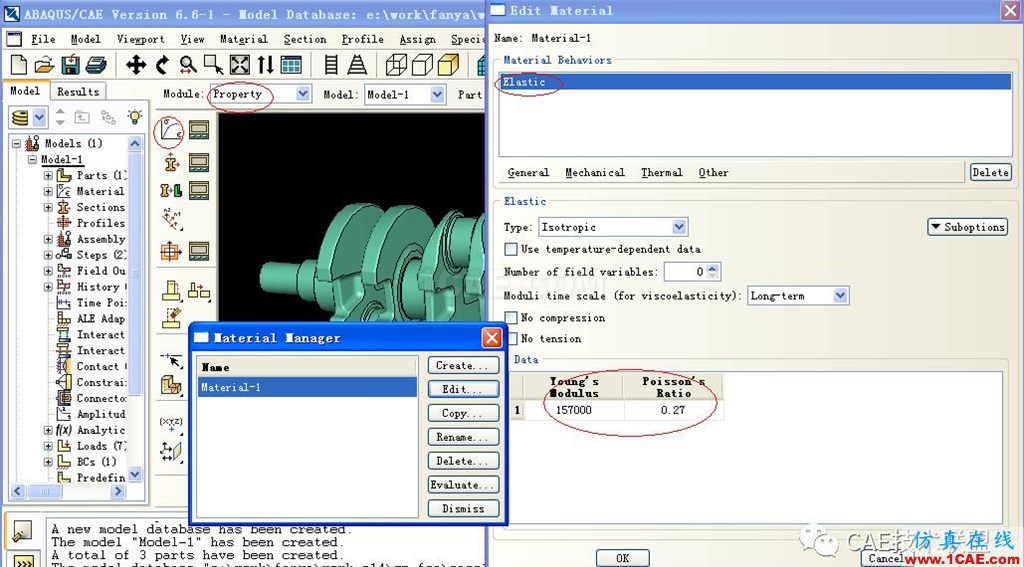1024x567 pixels.
Task: Open the Module dropdown showing Property
Action: (303, 94)
